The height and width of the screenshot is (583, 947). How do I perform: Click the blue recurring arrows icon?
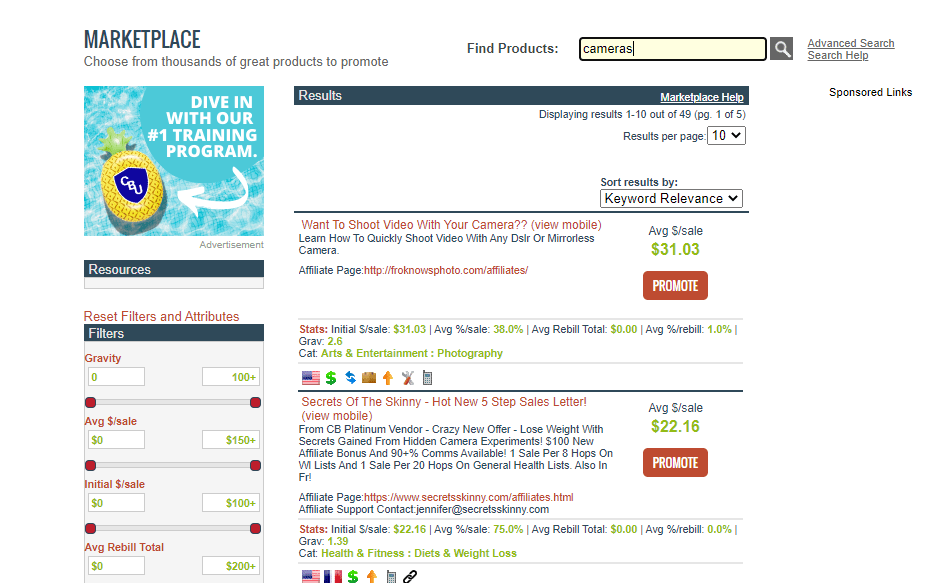click(x=350, y=378)
